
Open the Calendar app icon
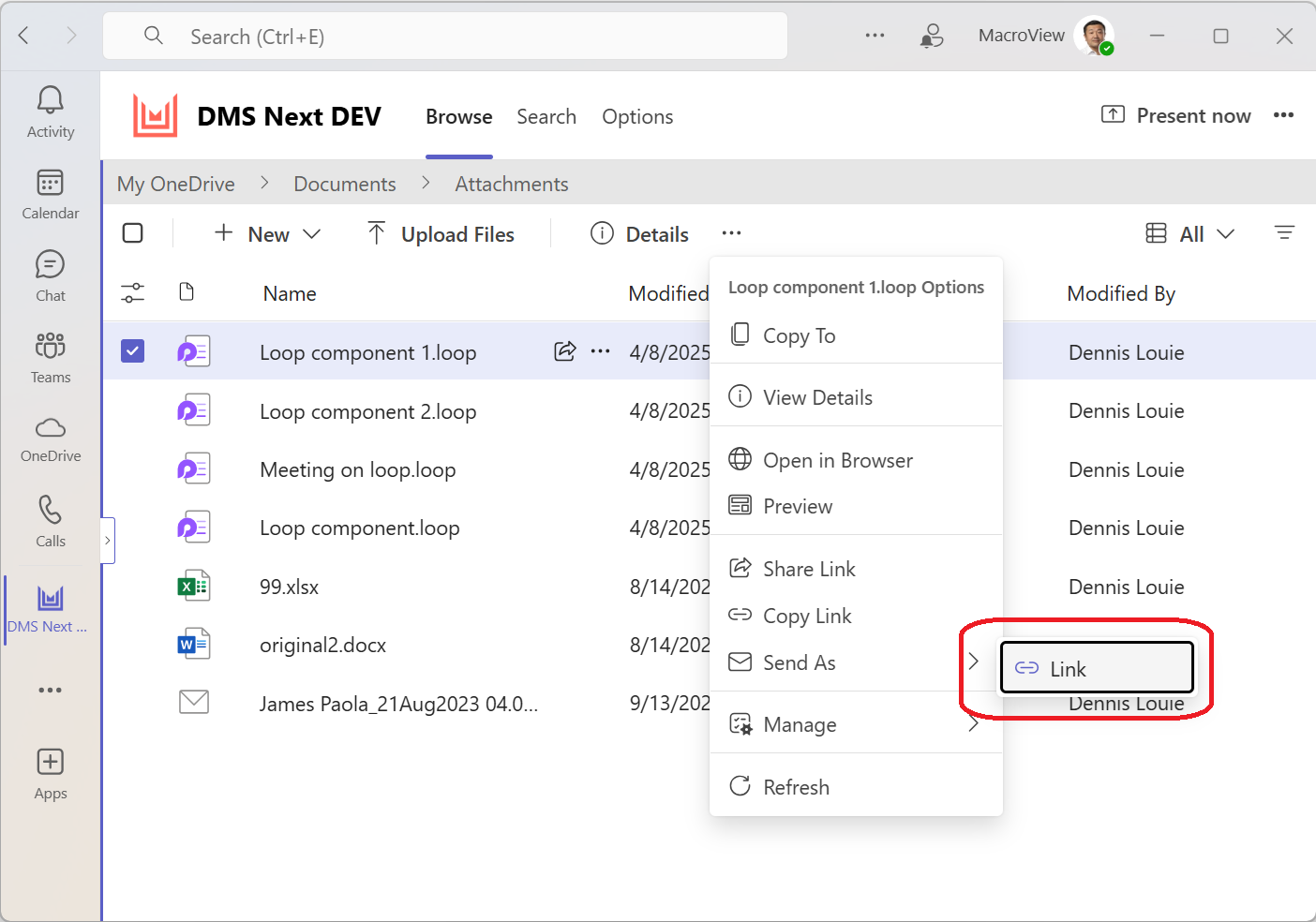51,182
